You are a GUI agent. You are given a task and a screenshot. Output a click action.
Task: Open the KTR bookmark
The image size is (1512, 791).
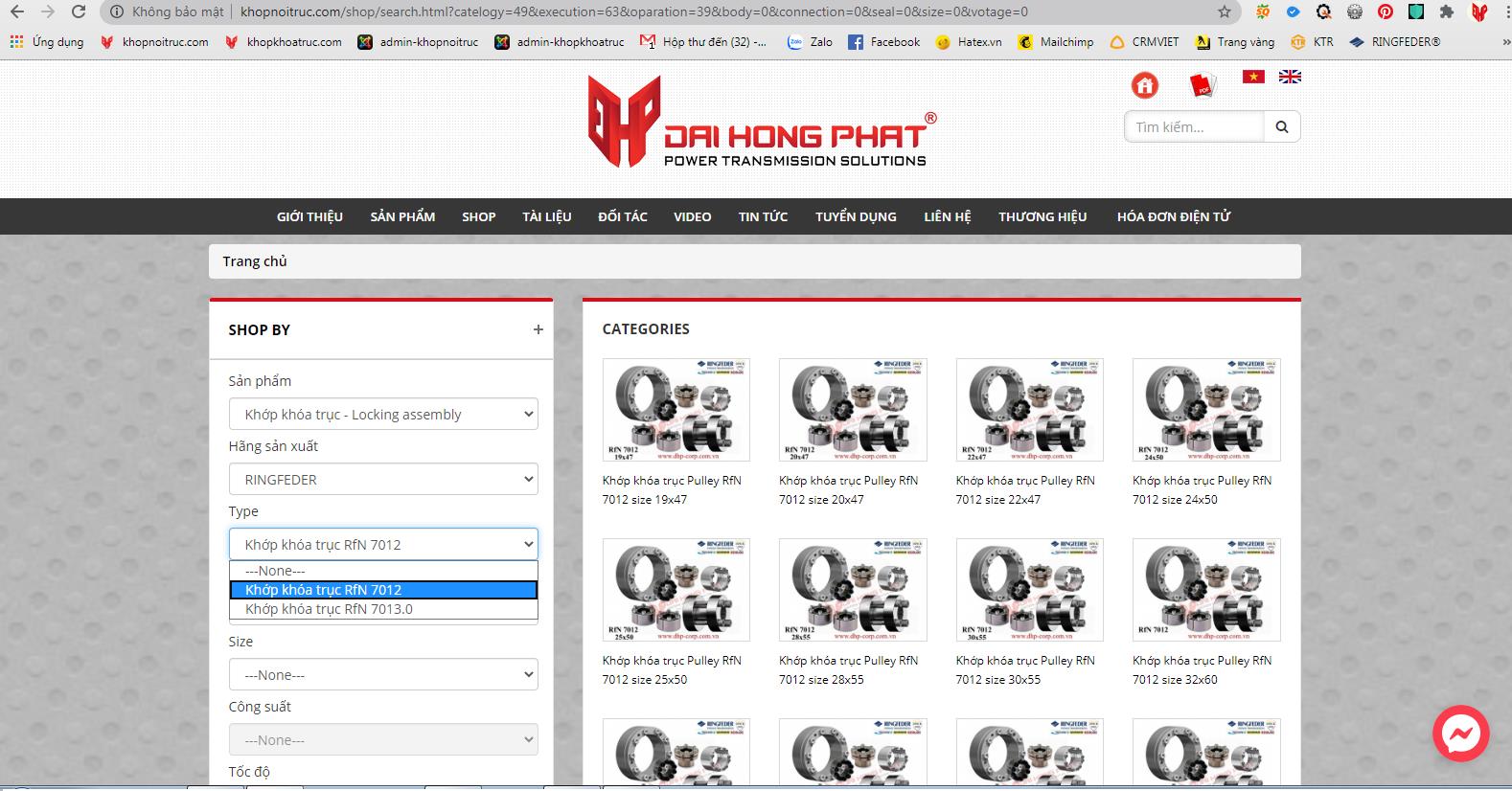pyautogui.click(x=1312, y=42)
